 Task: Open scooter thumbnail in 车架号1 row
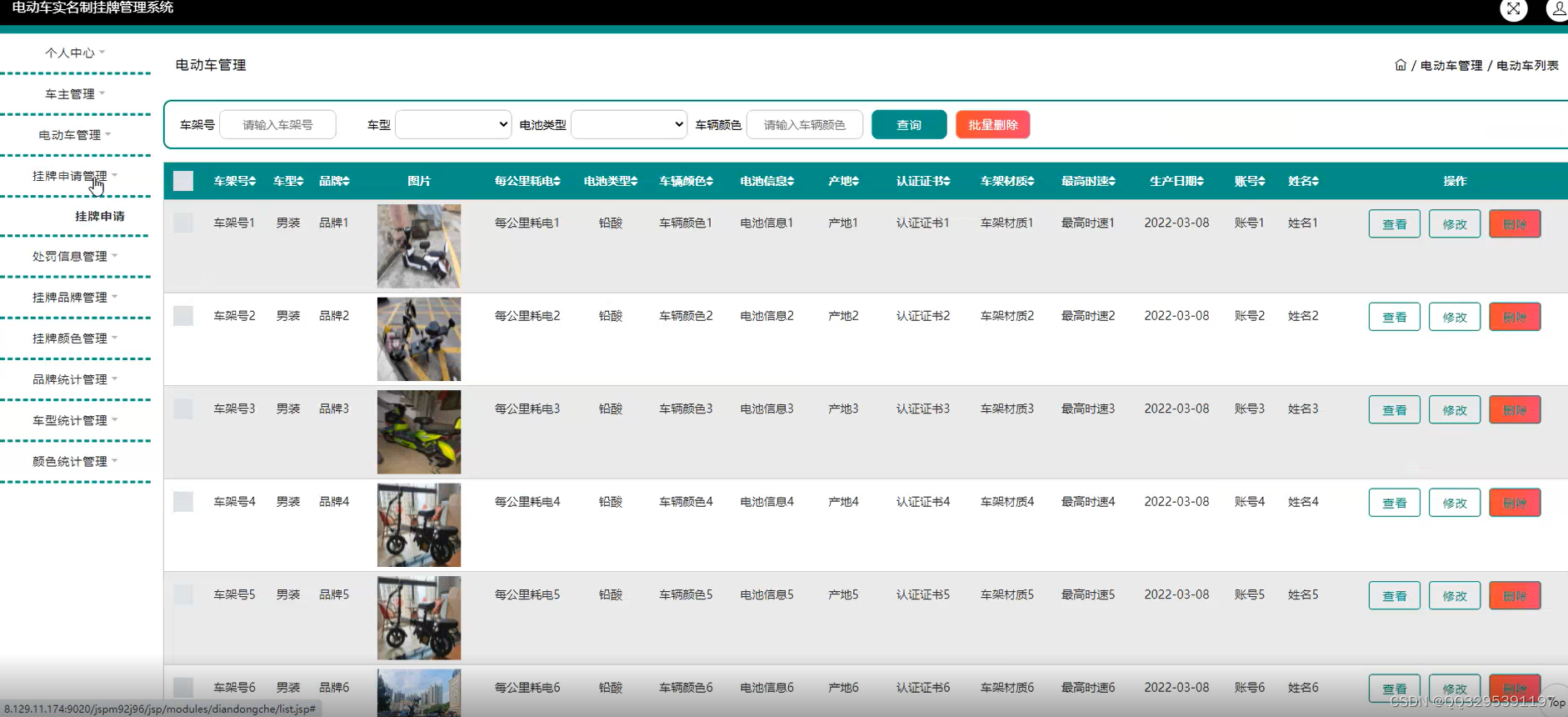pyautogui.click(x=419, y=246)
